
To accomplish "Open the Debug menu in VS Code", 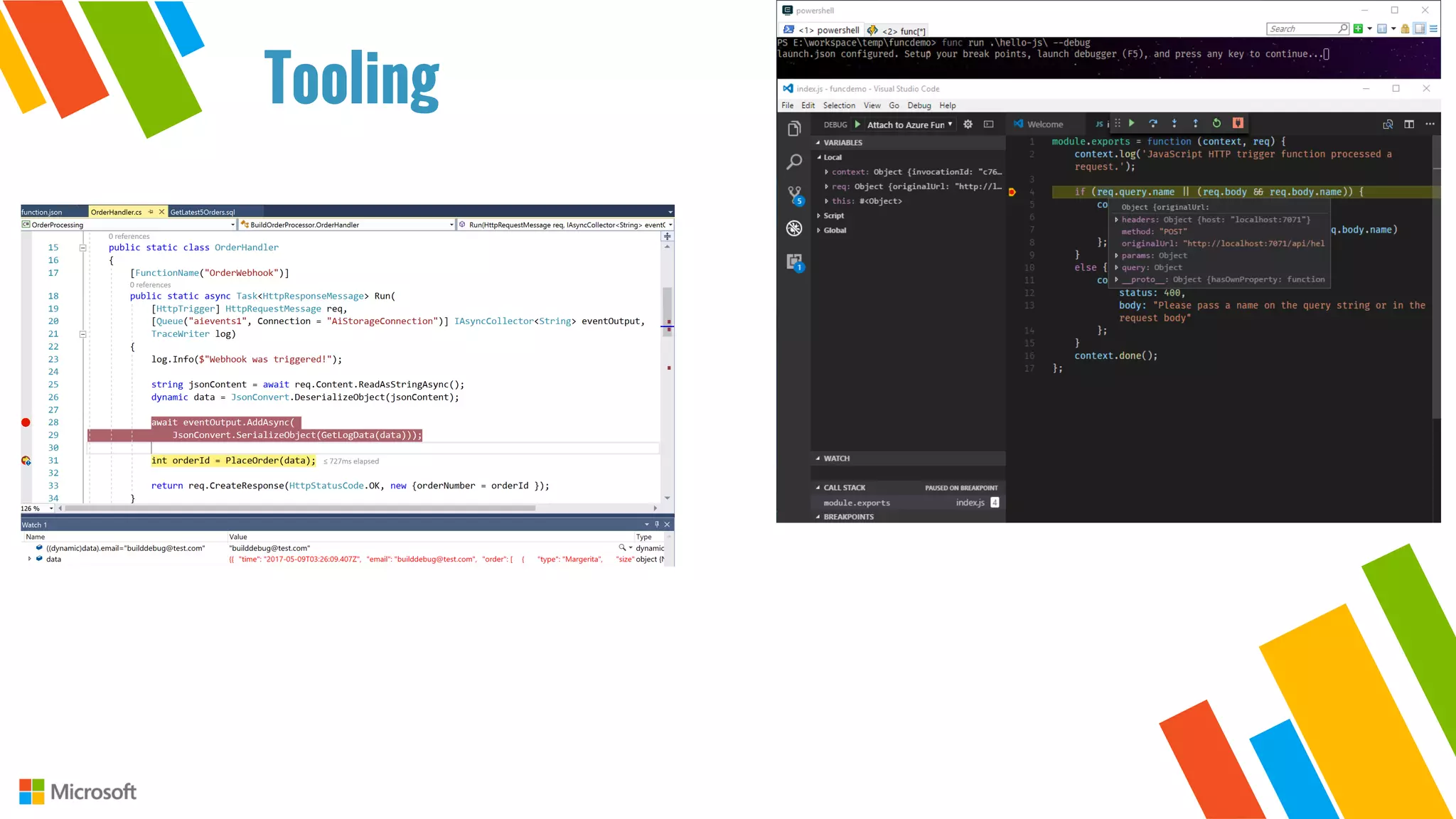I will click(919, 105).
